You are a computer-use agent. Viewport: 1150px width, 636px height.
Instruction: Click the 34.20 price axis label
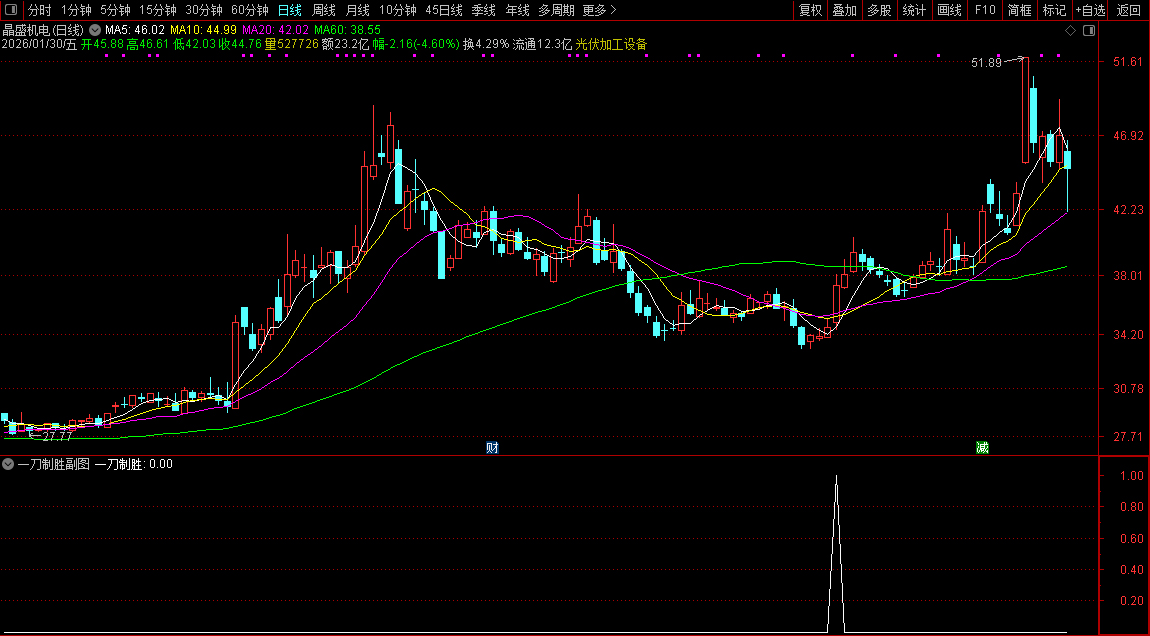point(1128,335)
